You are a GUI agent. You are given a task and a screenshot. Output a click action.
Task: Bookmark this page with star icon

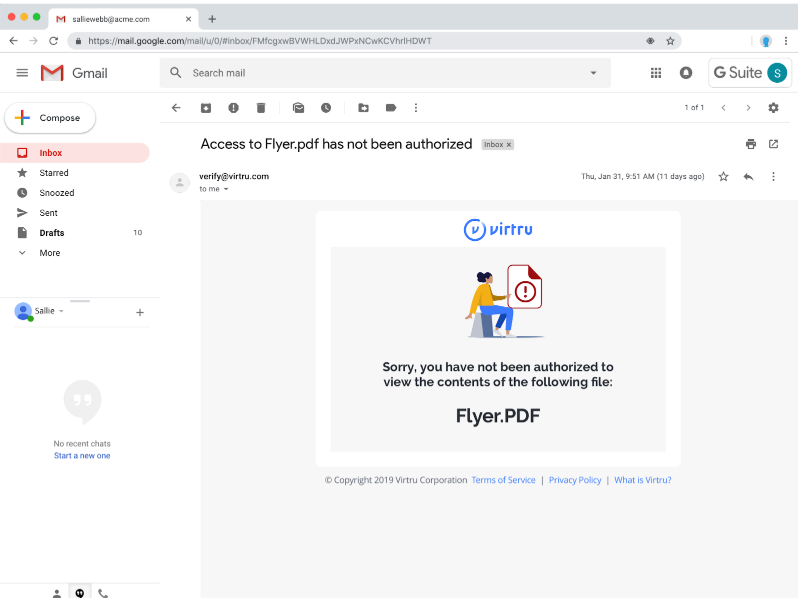[670, 41]
